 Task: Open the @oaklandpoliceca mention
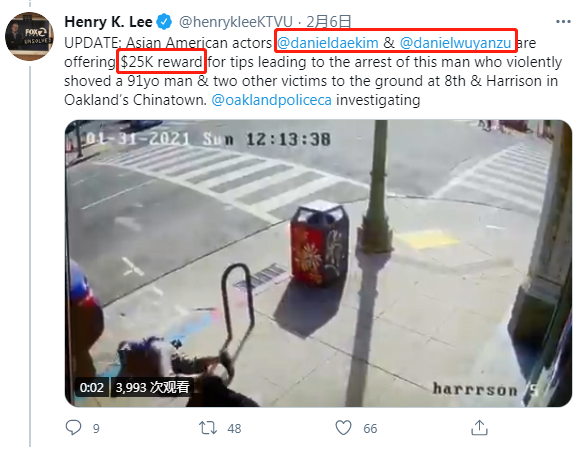[x=271, y=100]
